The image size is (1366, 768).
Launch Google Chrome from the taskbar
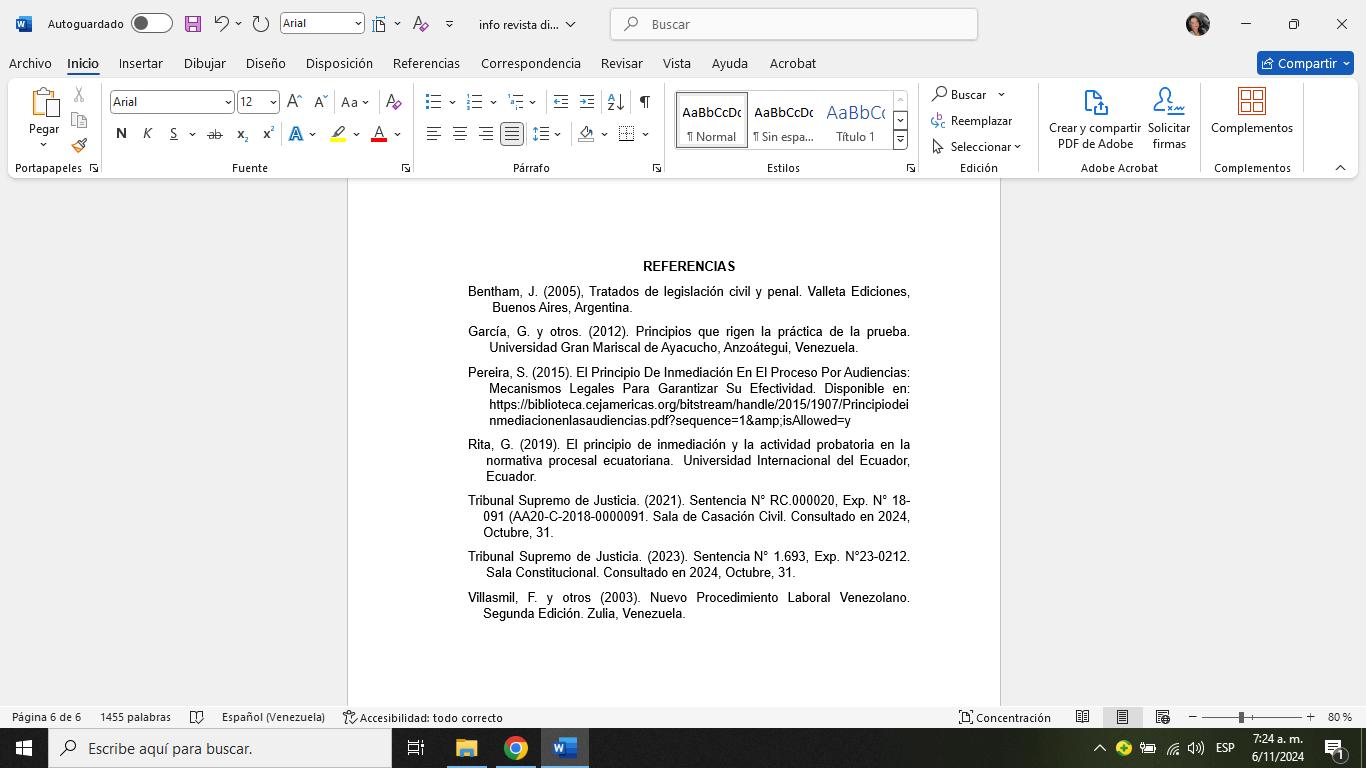pyautogui.click(x=516, y=748)
